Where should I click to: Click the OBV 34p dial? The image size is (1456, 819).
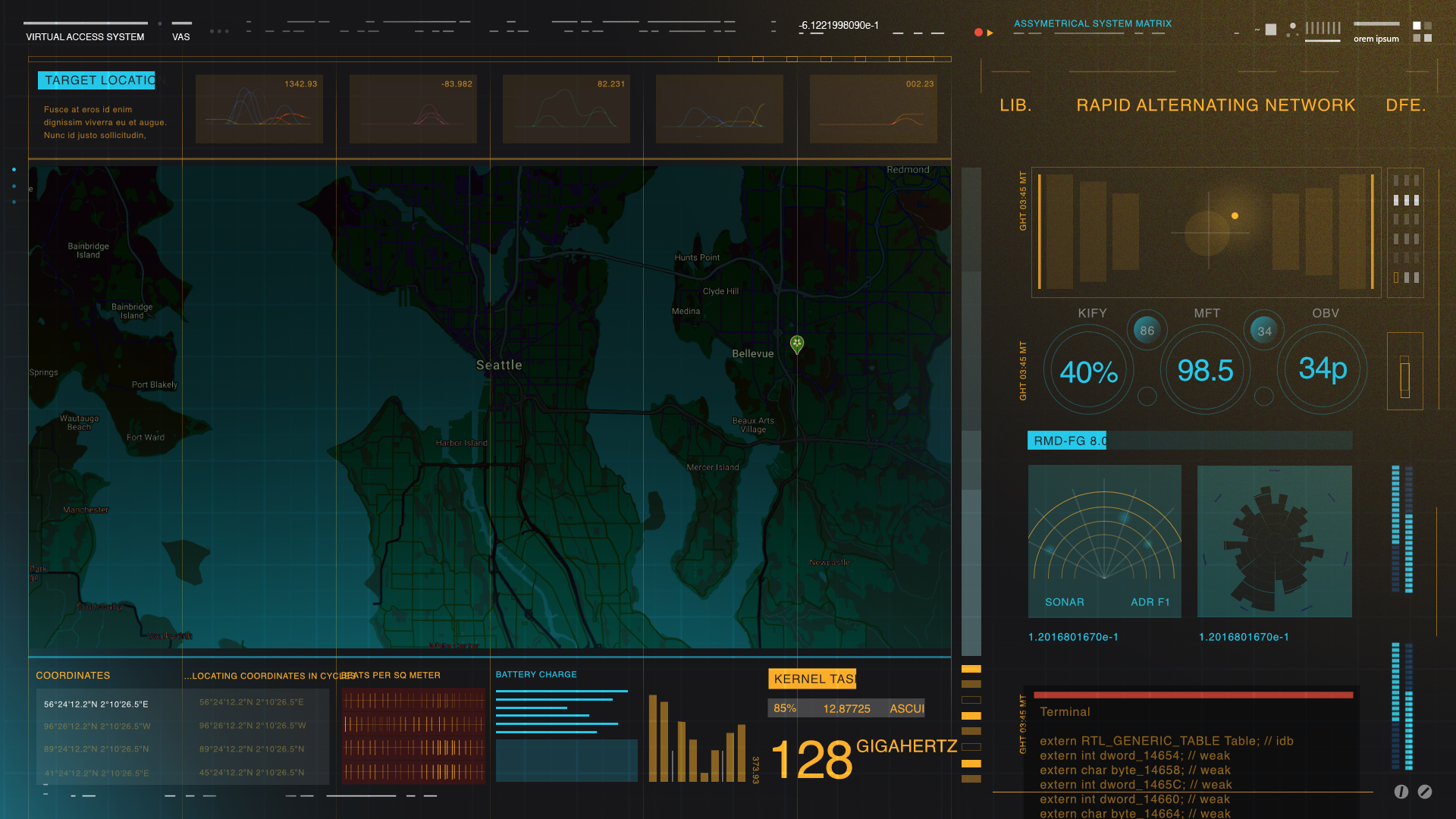point(1323,369)
